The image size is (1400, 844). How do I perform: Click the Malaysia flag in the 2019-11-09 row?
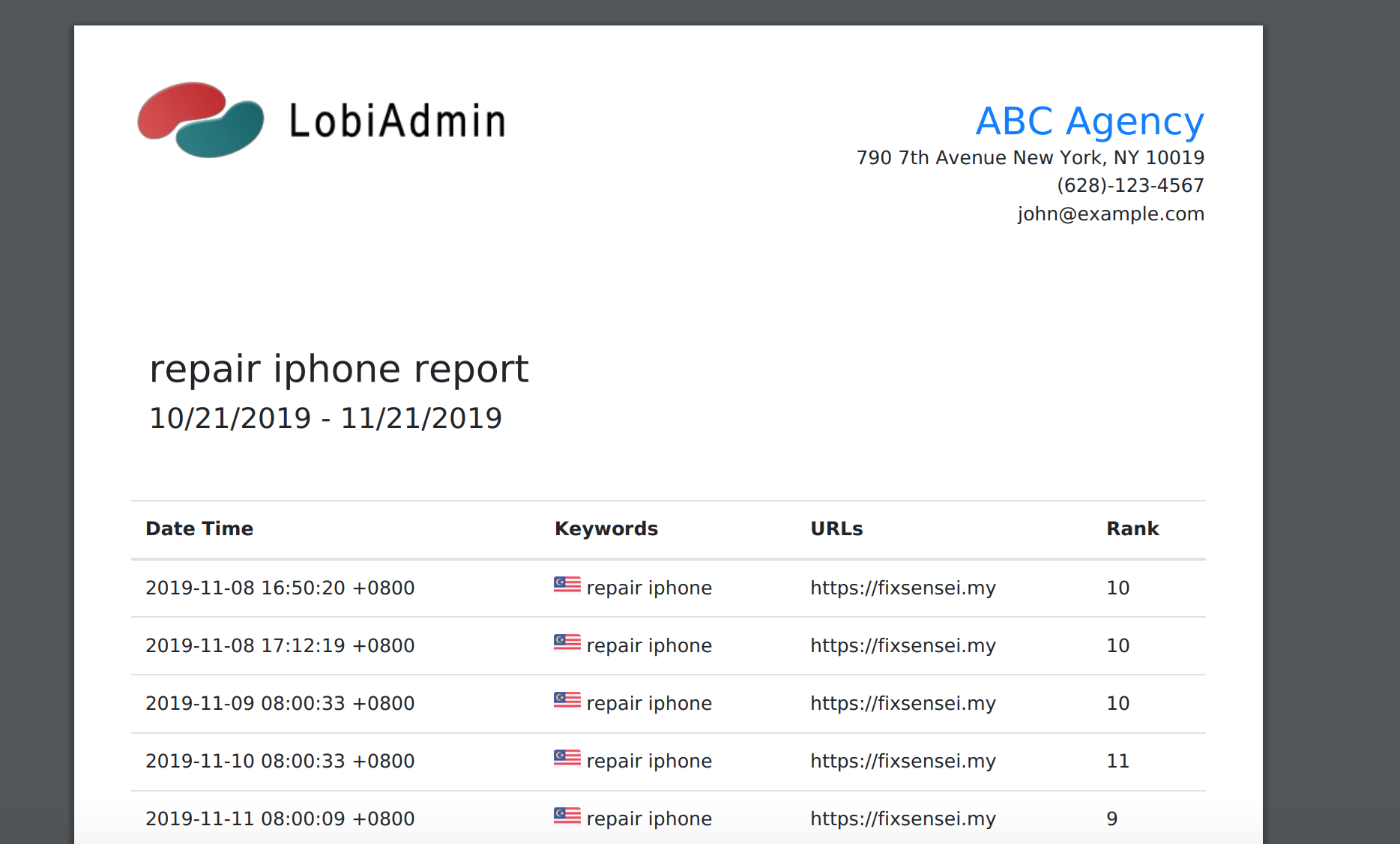click(x=567, y=701)
